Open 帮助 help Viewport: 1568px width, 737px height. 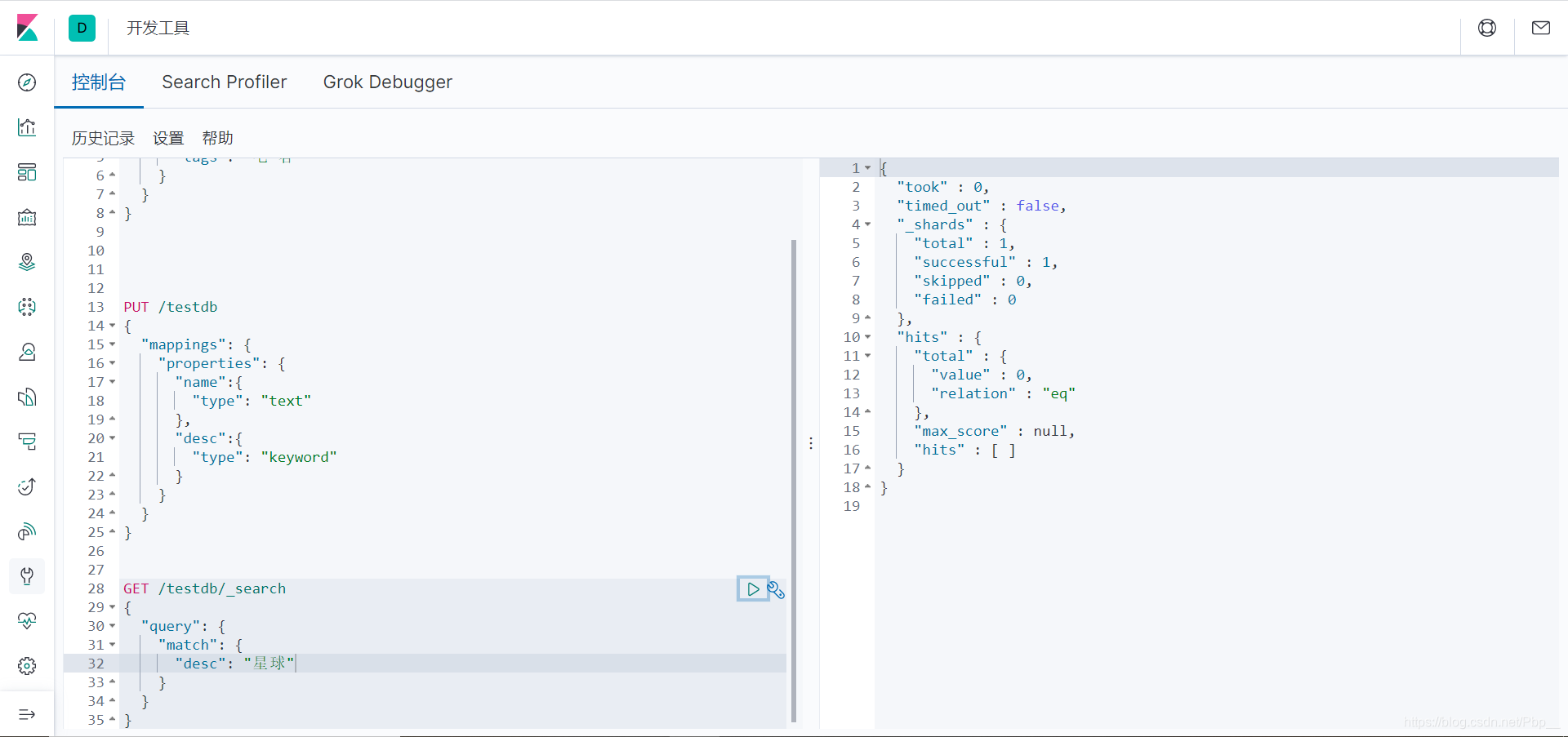[218, 138]
